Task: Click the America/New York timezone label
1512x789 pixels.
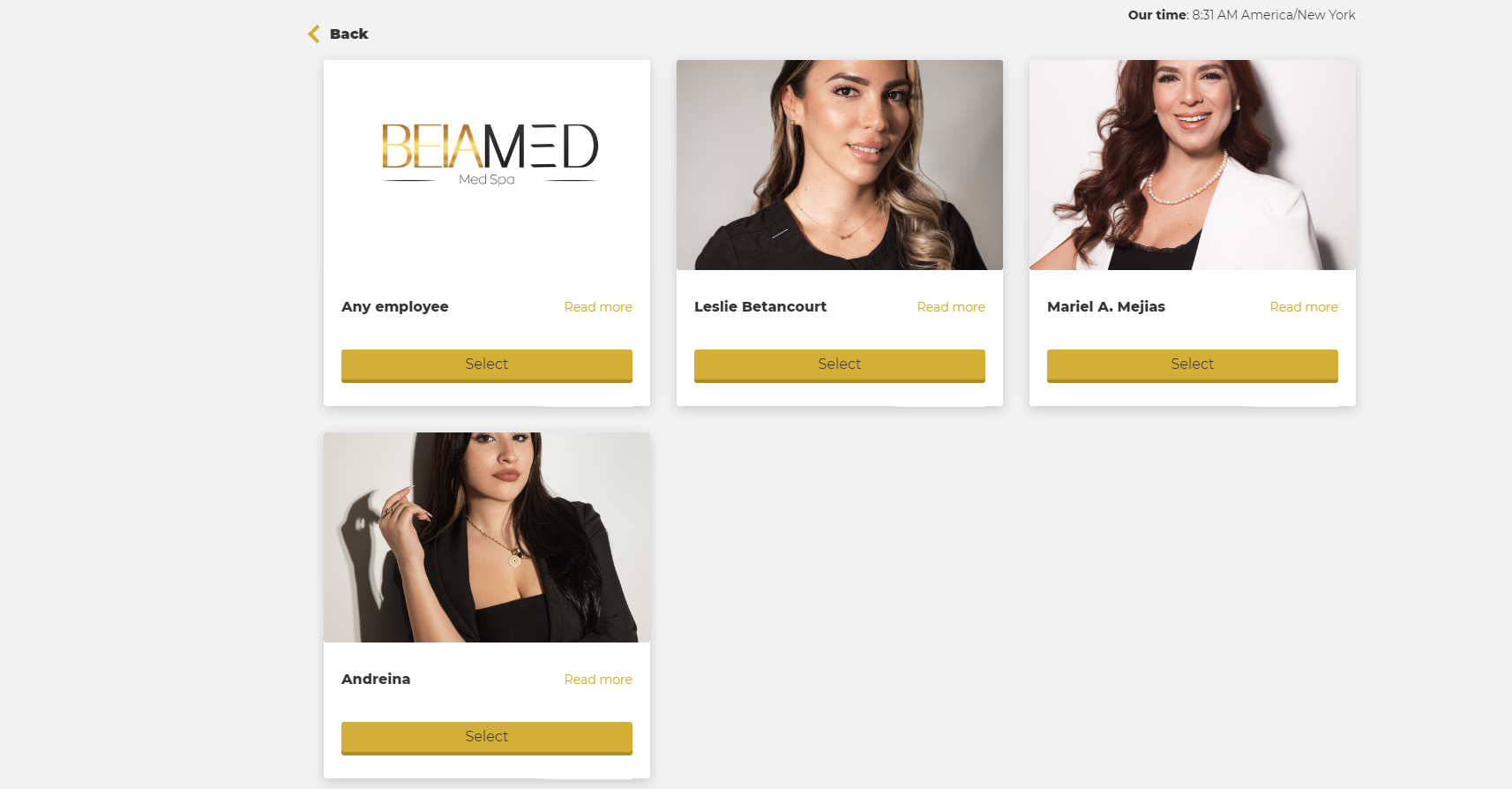Action: [x=1299, y=15]
